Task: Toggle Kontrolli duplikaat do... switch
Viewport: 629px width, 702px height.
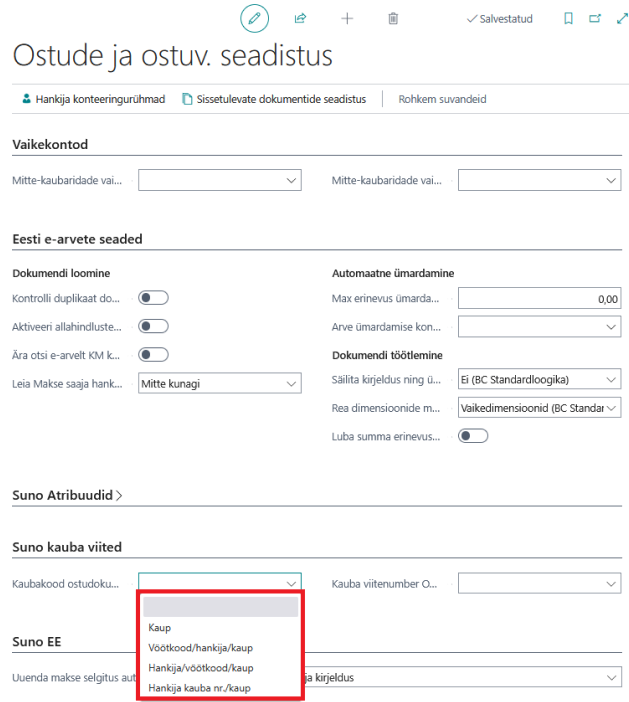Action: point(153,298)
